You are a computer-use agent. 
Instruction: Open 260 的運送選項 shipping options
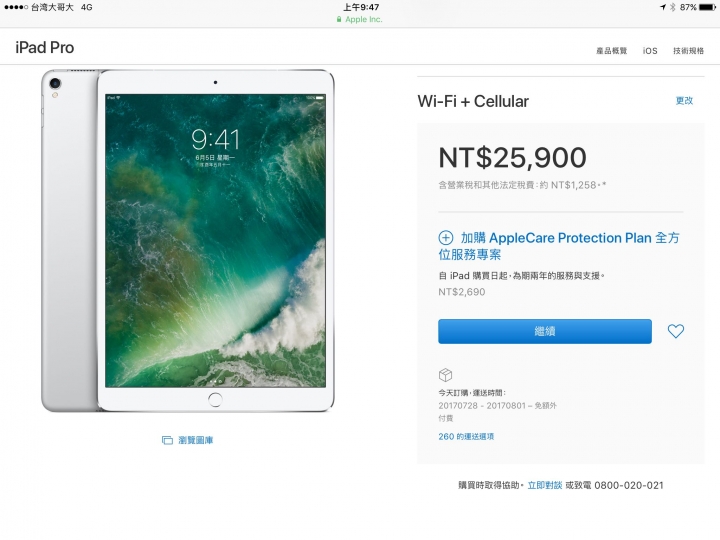point(466,437)
